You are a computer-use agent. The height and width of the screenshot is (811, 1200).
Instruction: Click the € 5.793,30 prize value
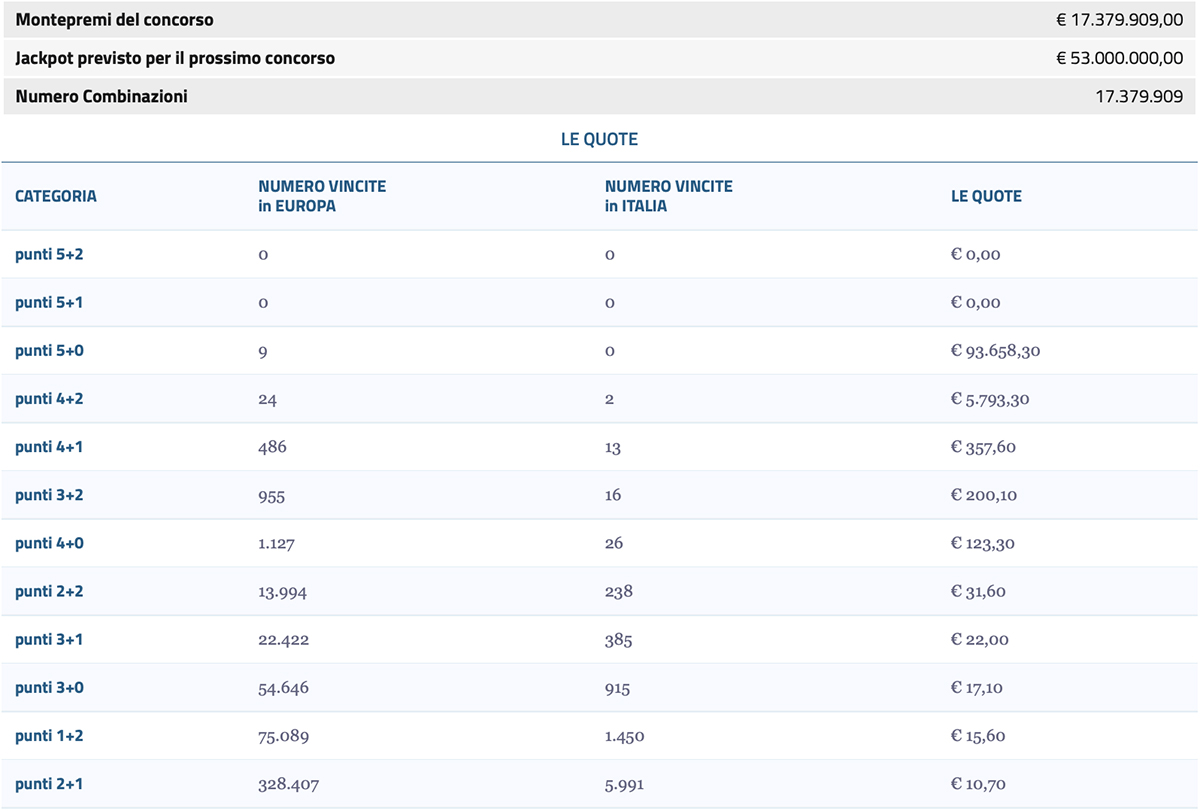click(989, 399)
